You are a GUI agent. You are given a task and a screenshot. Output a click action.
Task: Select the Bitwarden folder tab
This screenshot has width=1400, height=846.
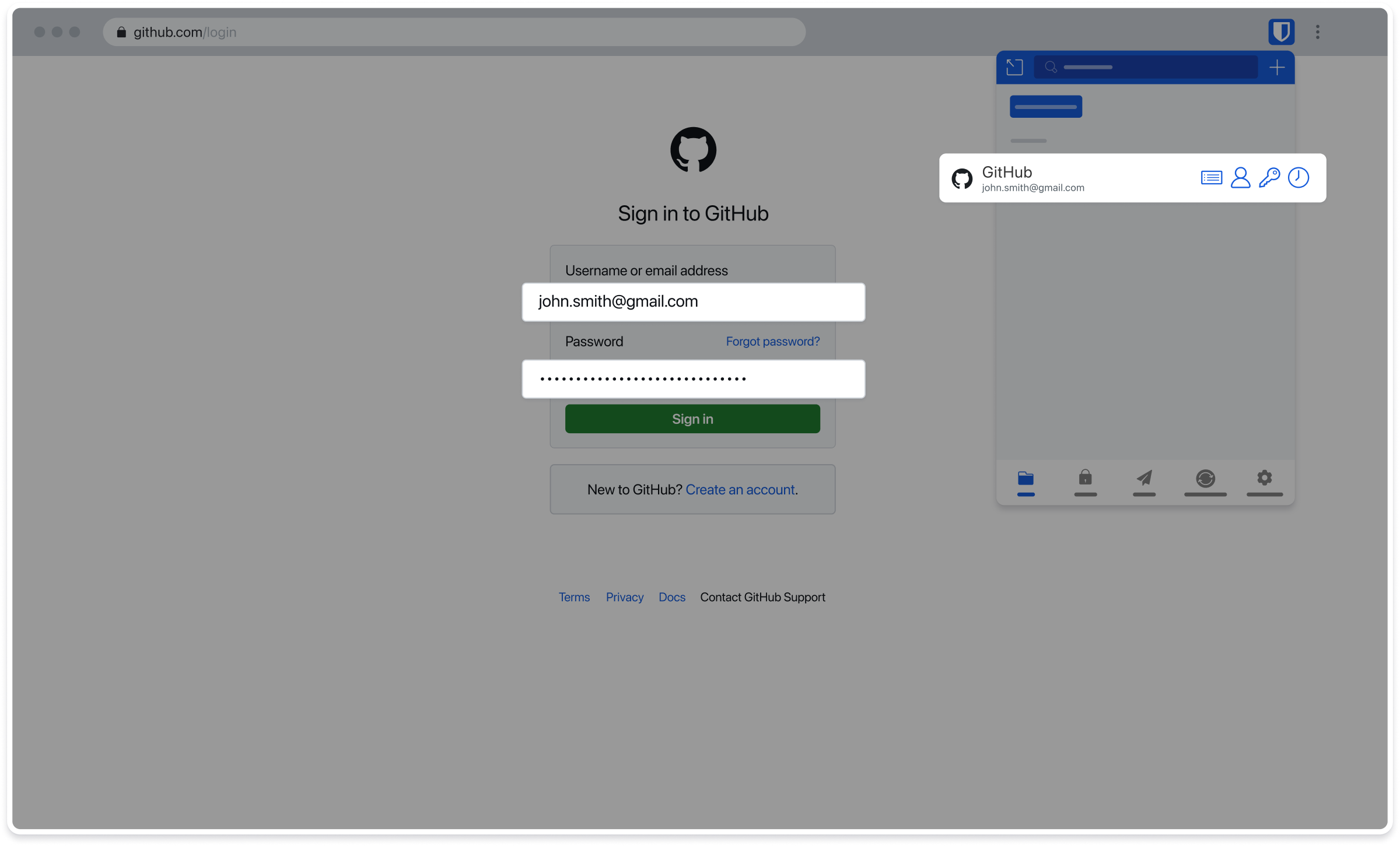point(1025,483)
